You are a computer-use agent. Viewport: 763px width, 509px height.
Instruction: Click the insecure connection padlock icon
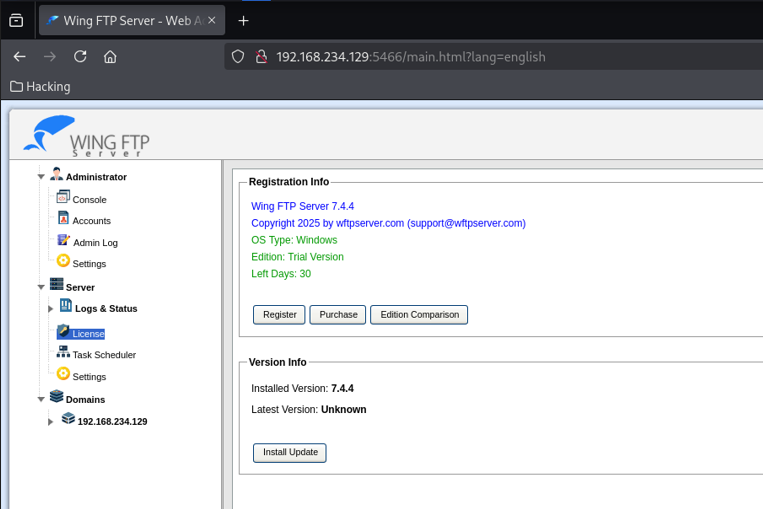261,57
